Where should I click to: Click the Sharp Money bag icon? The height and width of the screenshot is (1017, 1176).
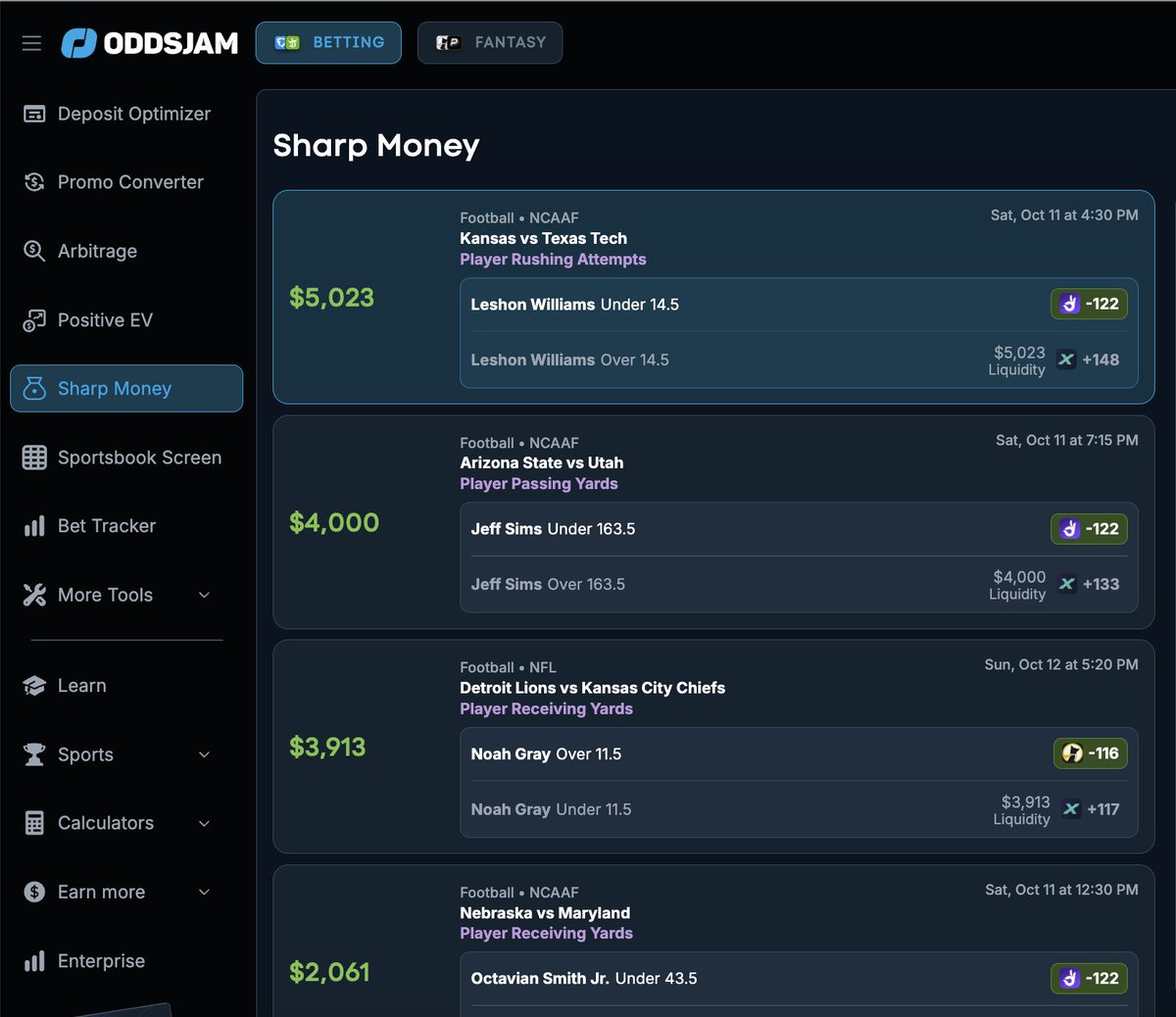(34, 388)
